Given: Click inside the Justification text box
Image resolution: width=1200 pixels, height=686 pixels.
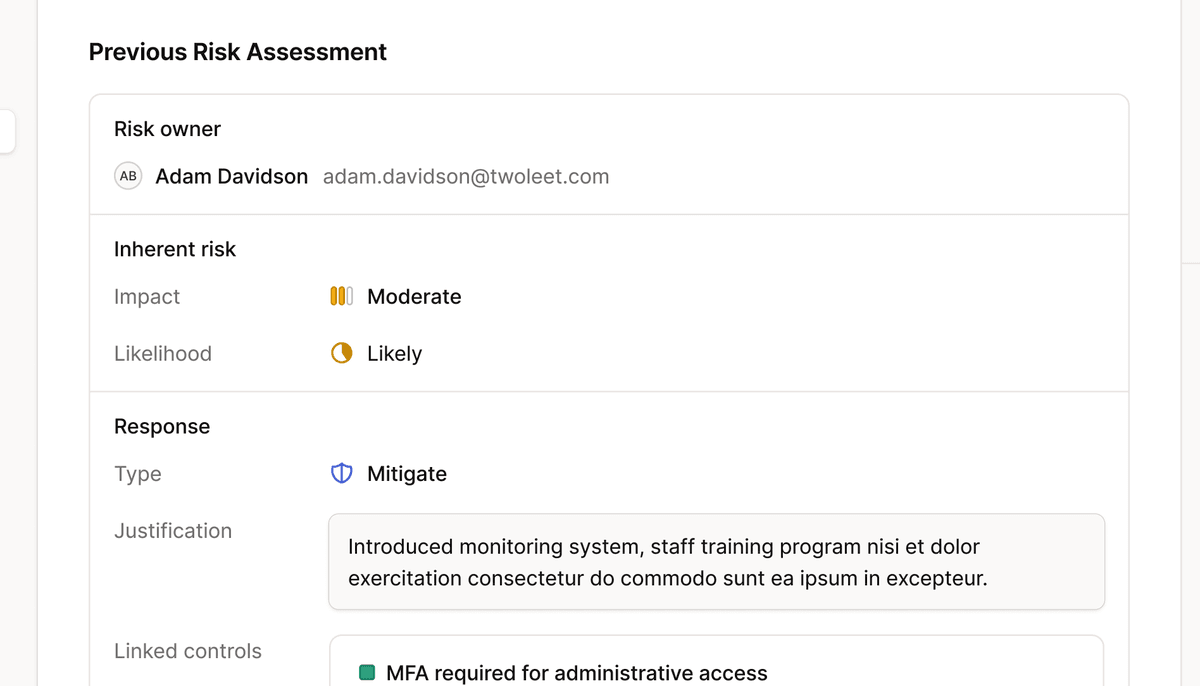Looking at the screenshot, I should coord(716,562).
